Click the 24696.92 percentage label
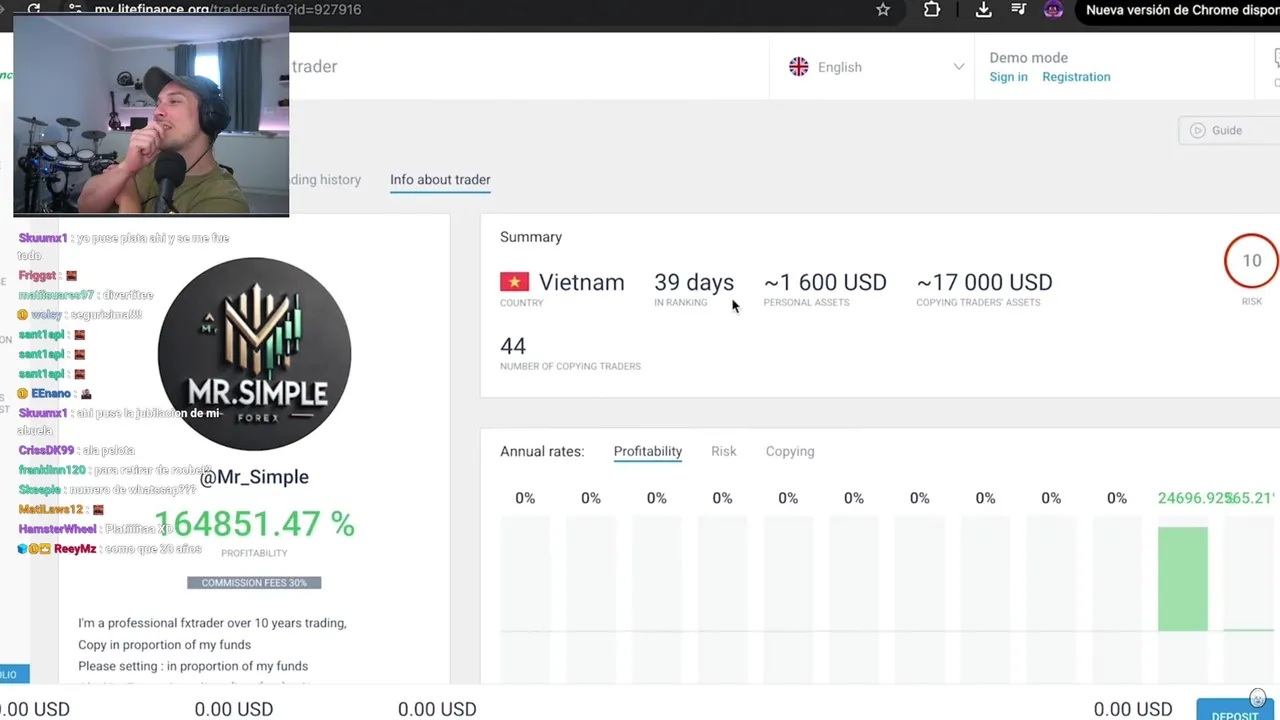This screenshot has width=1280, height=720. [1194, 498]
